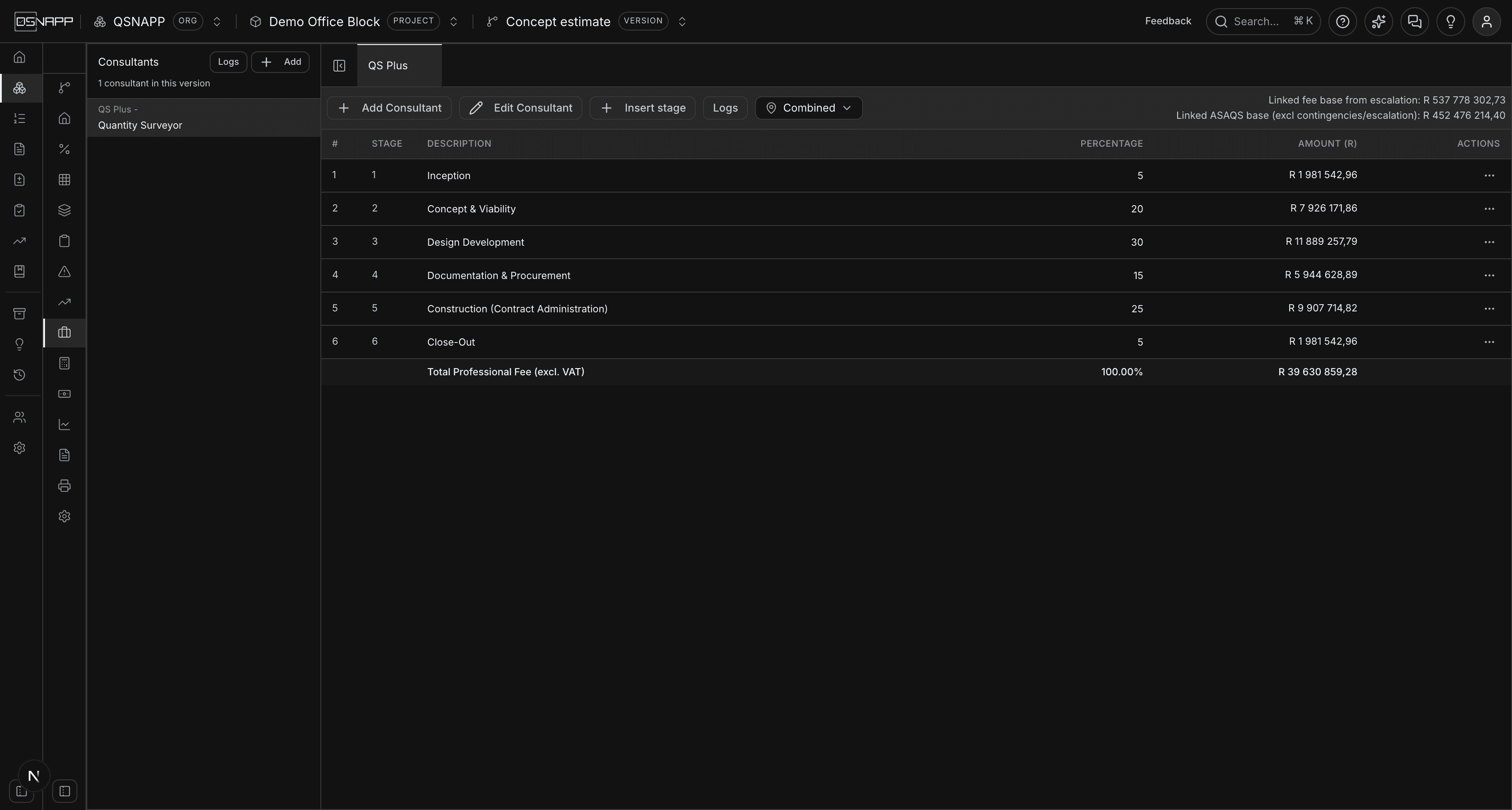The image size is (1512, 810).
Task: Click the Add Consultant button
Action: pyautogui.click(x=389, y=108)
